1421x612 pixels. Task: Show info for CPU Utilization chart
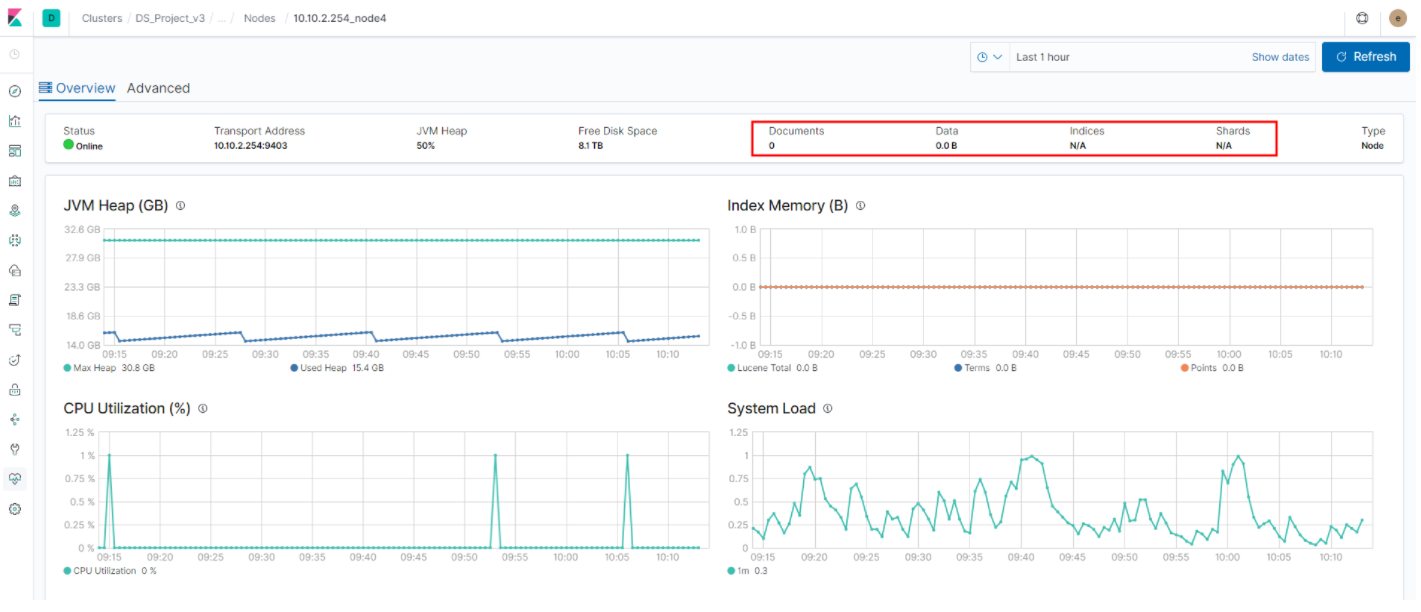(x=203, y=408)
